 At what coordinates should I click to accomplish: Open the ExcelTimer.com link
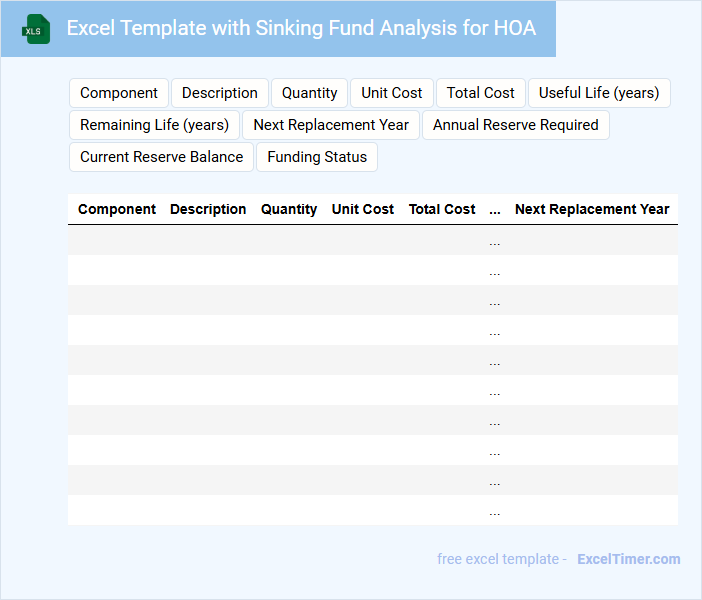pyautogui.click(x=629, y=559)
